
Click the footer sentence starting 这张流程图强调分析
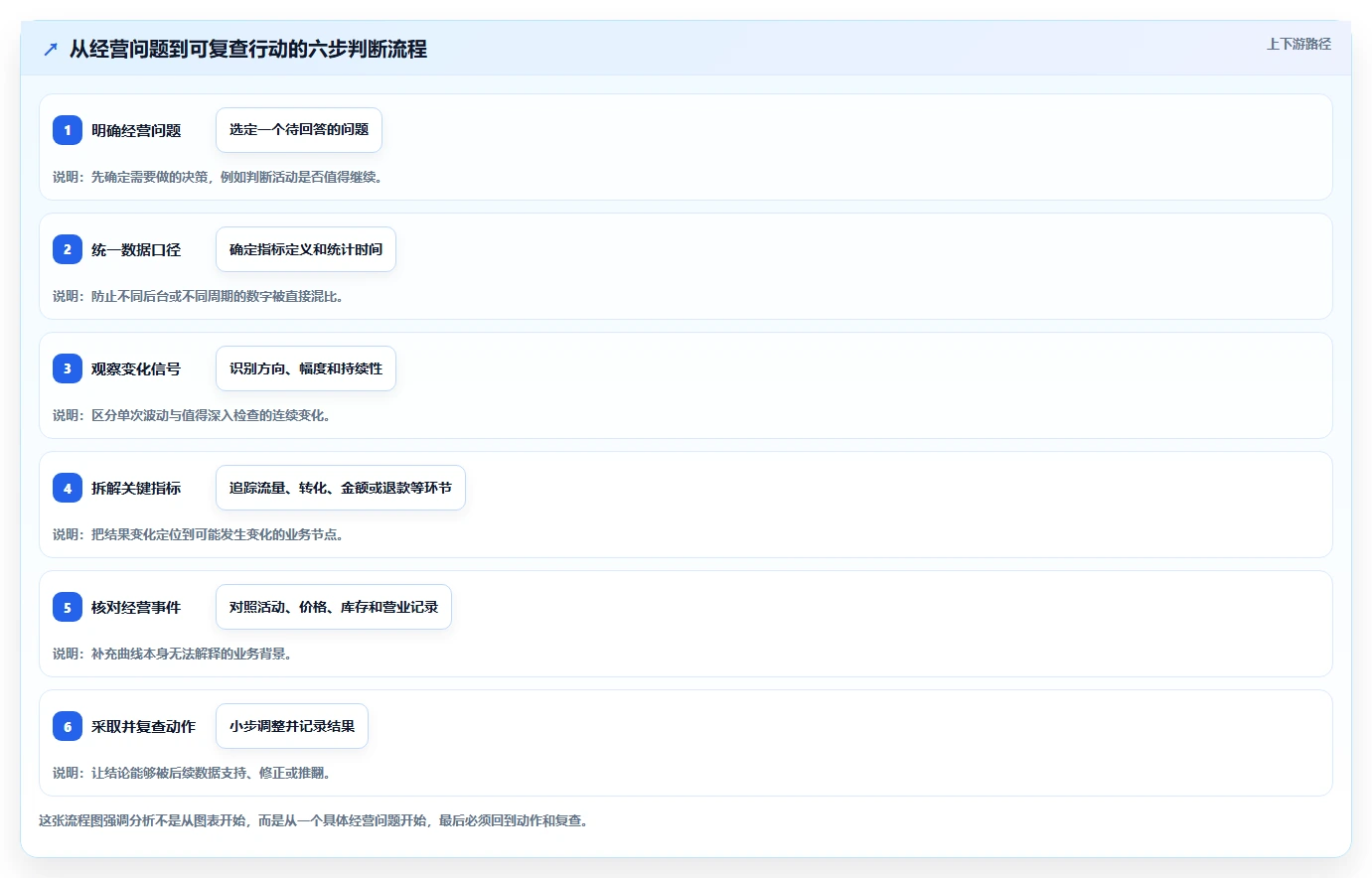(314, 820)
